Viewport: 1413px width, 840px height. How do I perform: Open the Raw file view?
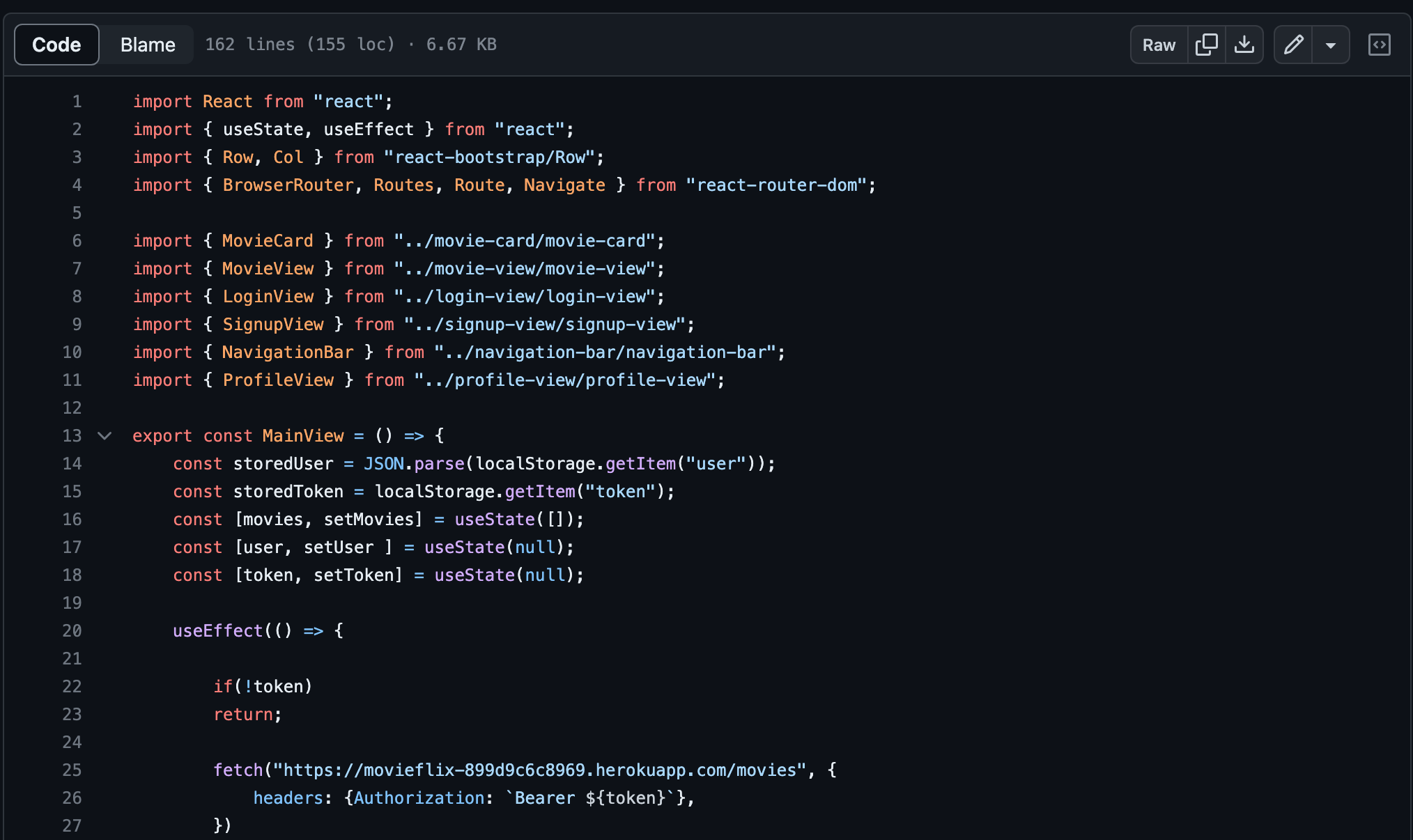1159,45
